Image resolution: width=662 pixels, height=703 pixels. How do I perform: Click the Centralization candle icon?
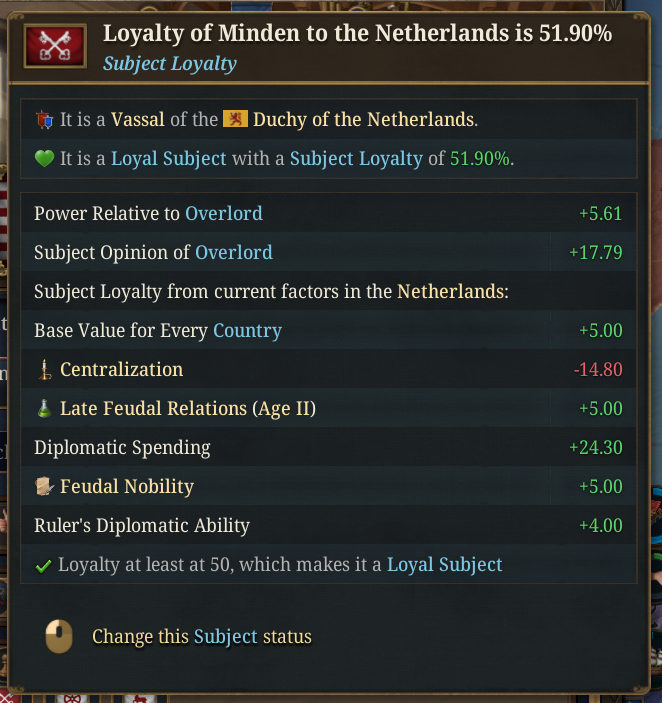(x=44, y=370)
